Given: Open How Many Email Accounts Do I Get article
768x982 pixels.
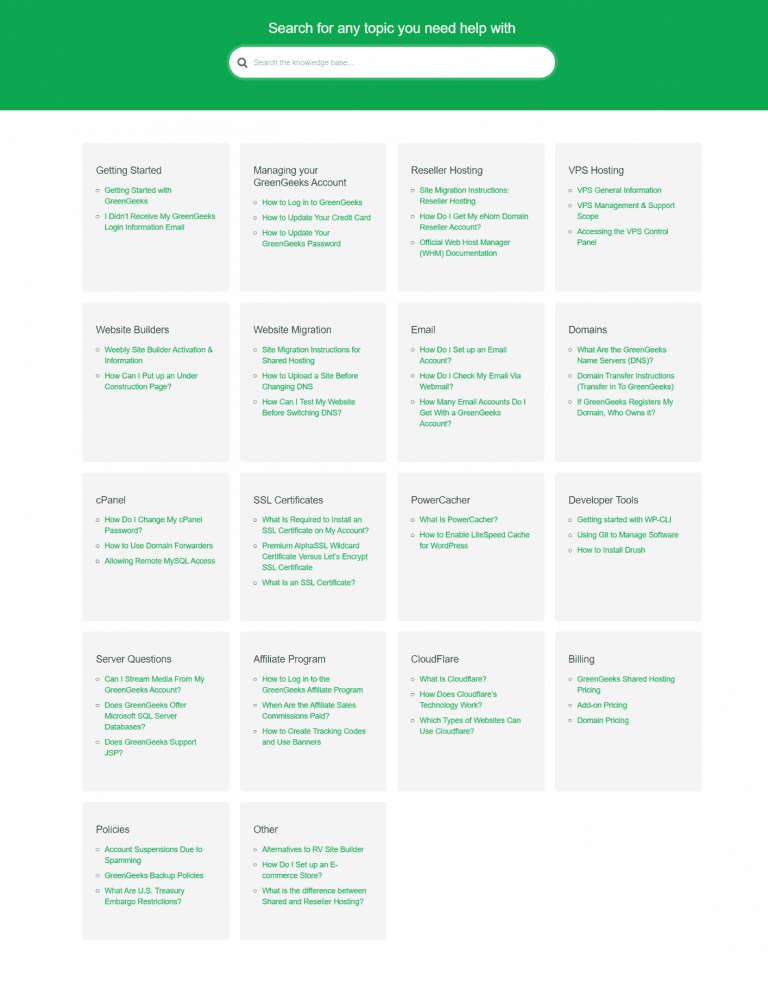Looking at the screenshot, I should tap(472, 413).
